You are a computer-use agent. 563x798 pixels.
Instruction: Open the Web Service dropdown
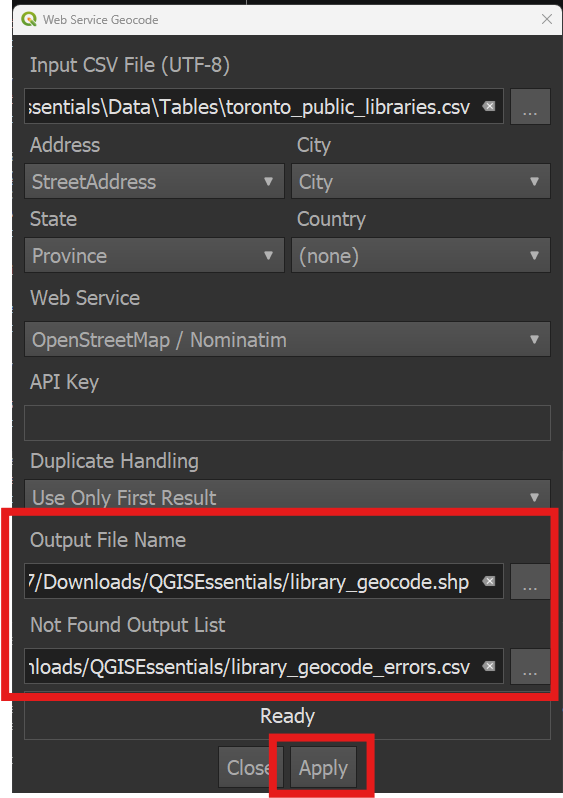click(287, 339)
